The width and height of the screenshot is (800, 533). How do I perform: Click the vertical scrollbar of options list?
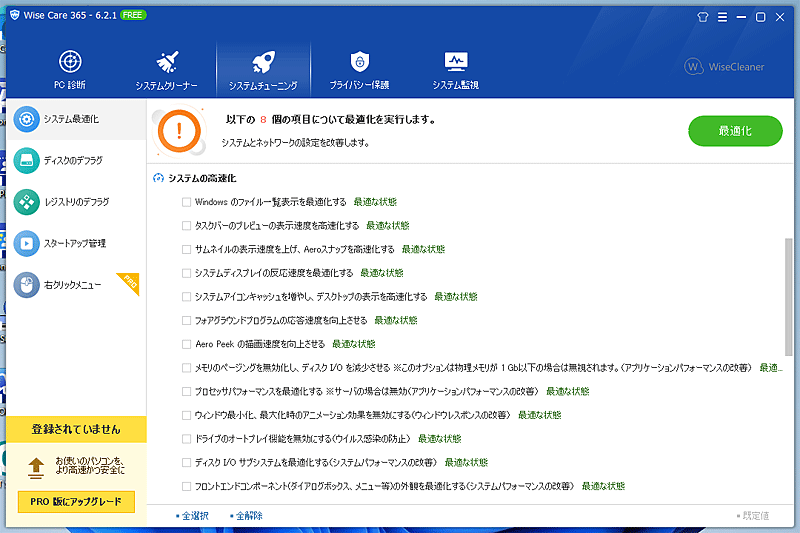[789, 296]
